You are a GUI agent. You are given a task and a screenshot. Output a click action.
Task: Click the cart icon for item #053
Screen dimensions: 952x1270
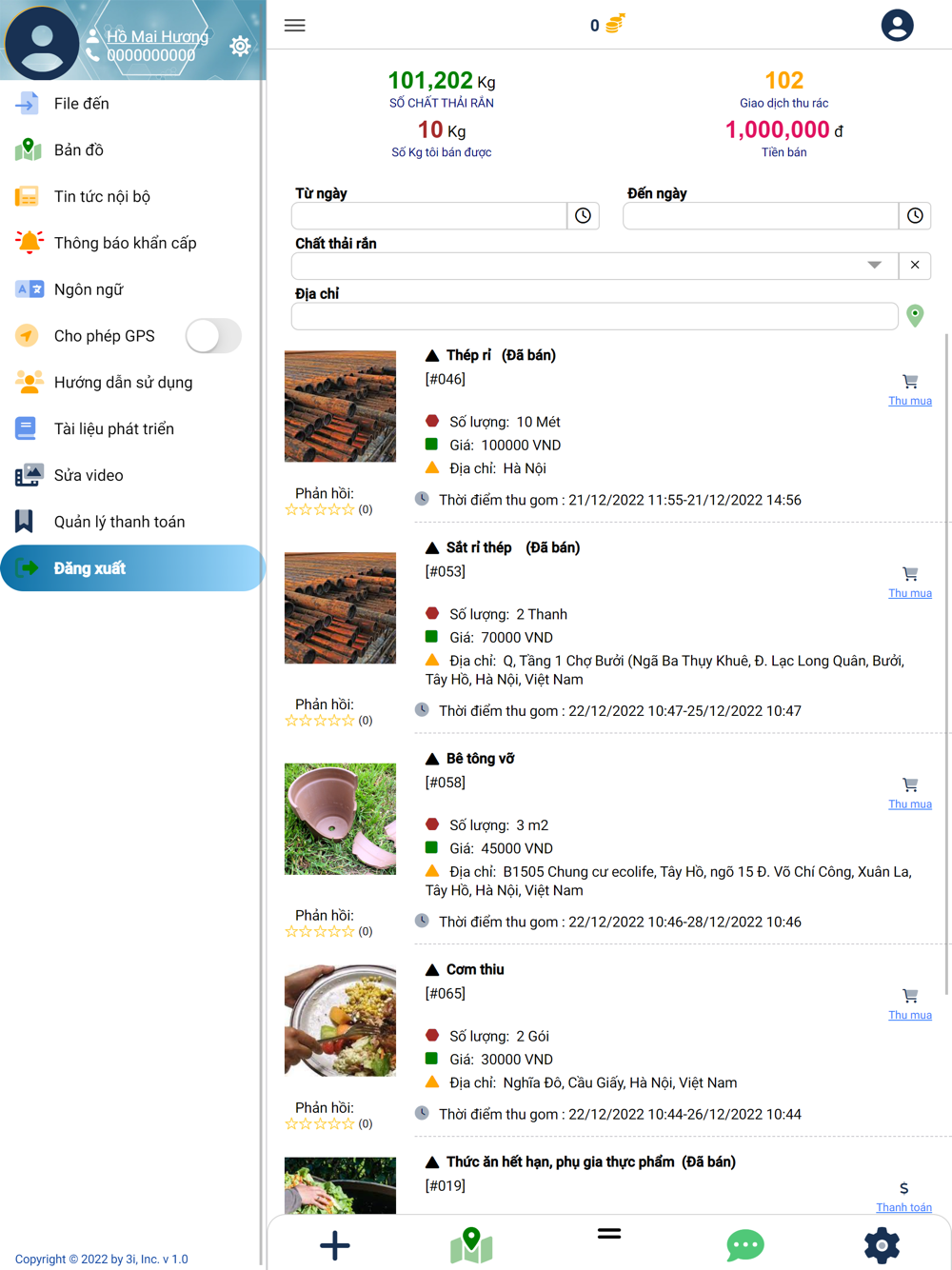pyautogui.click(x=910, y=574)
